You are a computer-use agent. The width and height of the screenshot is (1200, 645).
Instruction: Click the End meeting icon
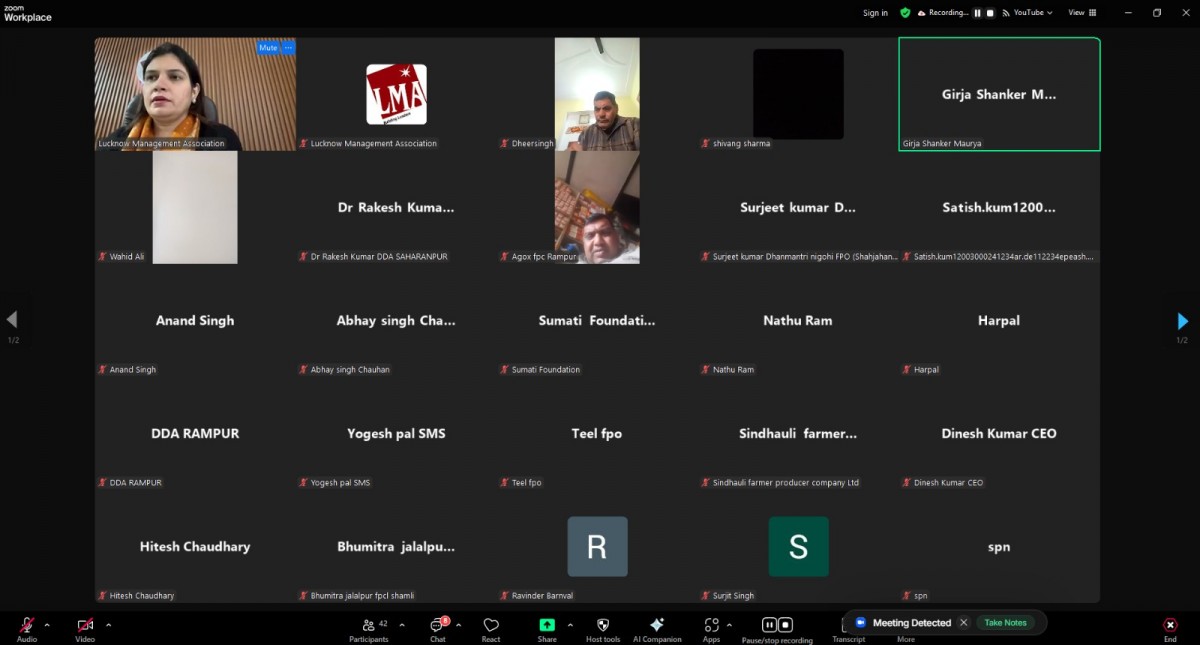click(1170, 625)
